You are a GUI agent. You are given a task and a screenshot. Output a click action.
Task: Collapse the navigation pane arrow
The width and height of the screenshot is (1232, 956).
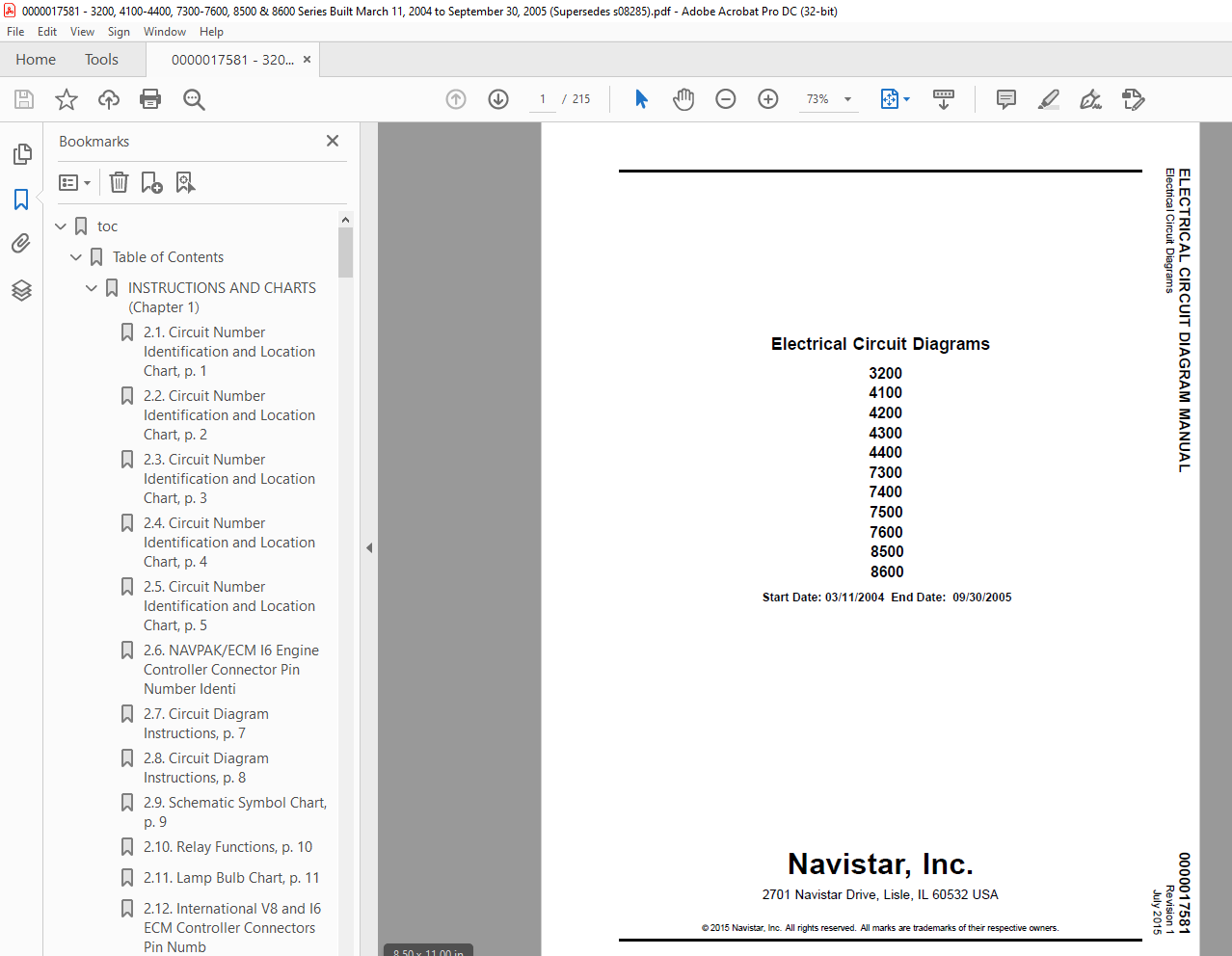[369, 547]
